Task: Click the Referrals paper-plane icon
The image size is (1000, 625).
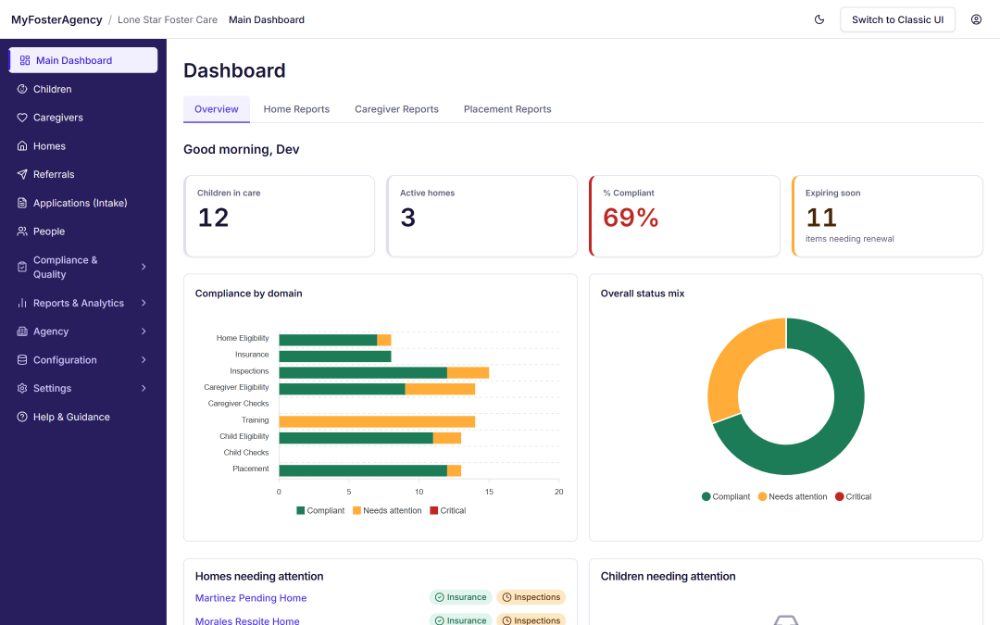Action: point(22,174)
